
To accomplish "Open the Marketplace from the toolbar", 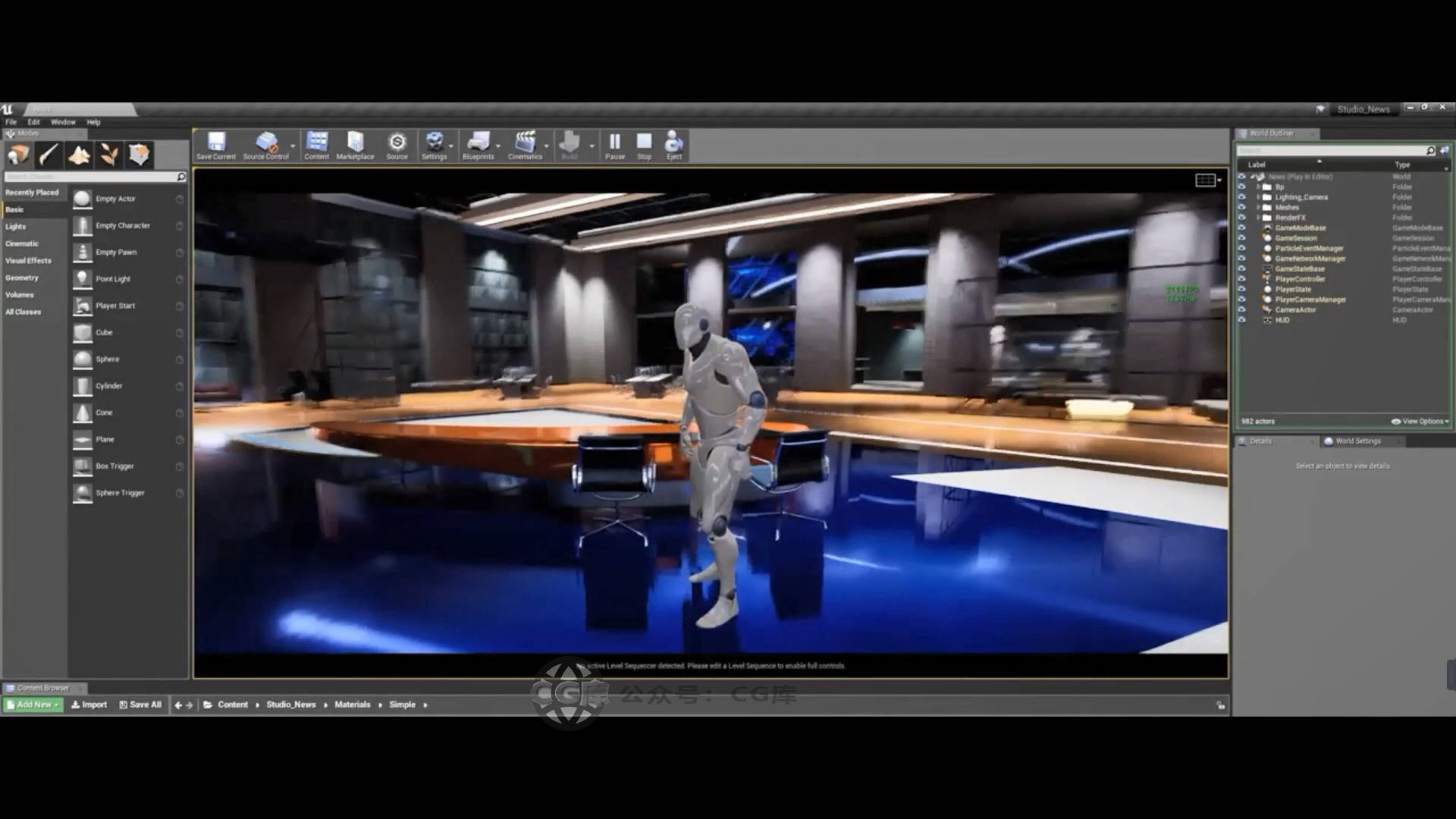I will tap(355, 144).
